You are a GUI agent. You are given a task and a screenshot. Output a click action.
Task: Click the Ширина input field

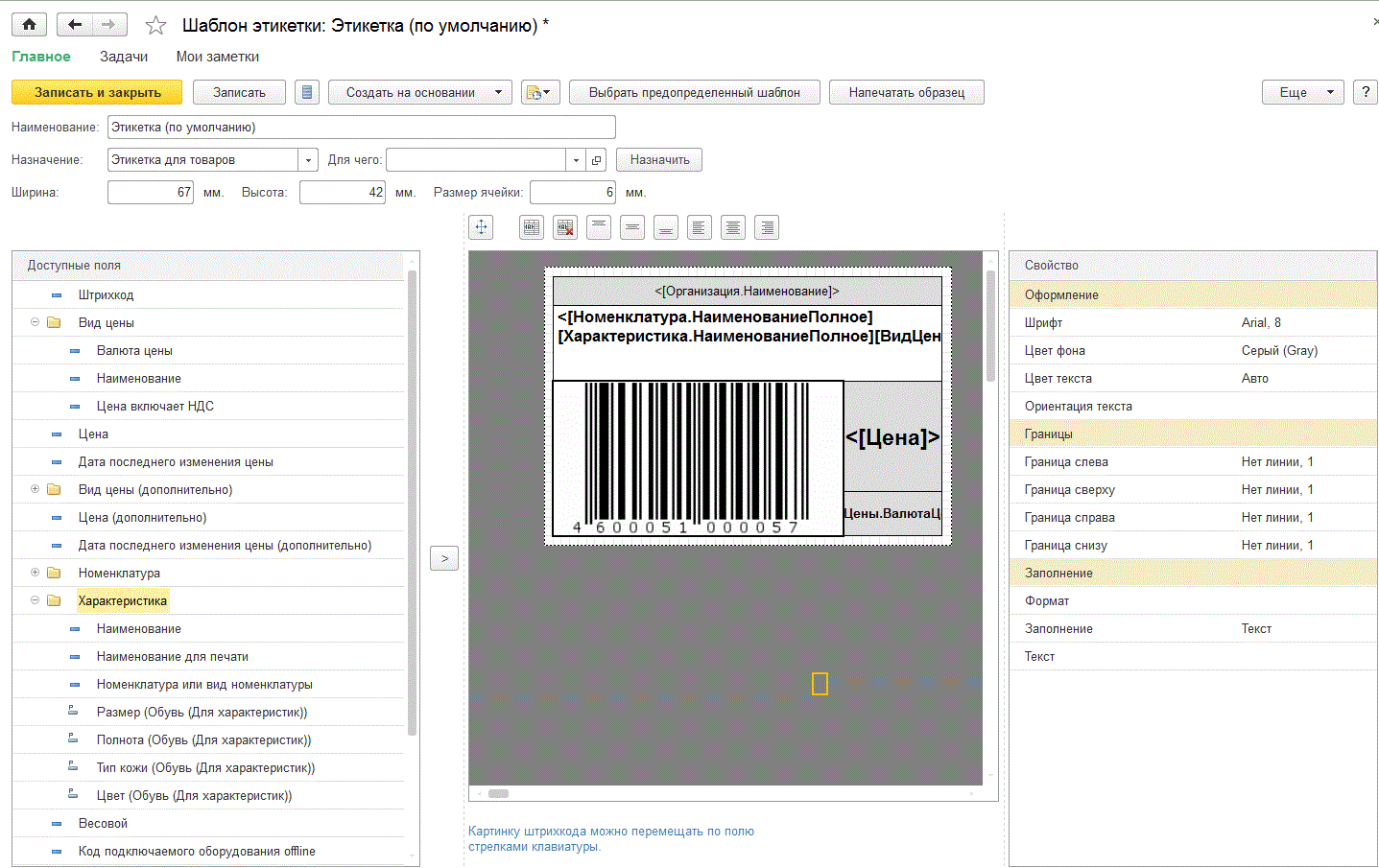click(x=151, y=193)
